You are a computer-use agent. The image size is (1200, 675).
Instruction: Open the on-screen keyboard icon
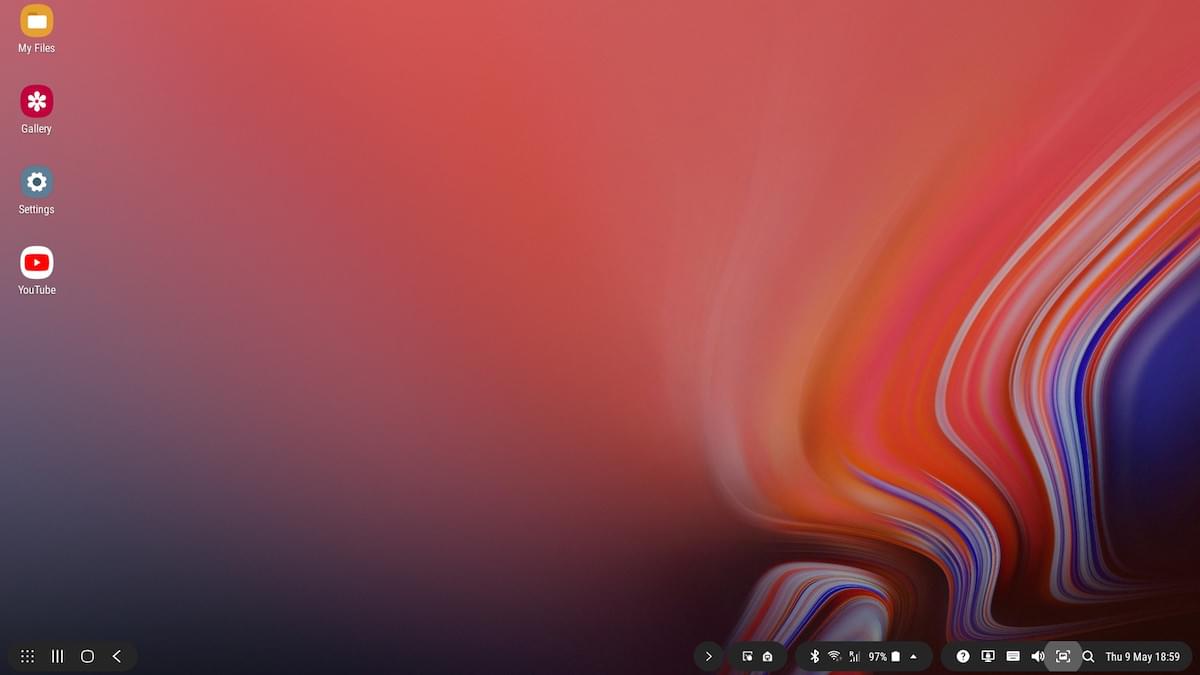1013,656
